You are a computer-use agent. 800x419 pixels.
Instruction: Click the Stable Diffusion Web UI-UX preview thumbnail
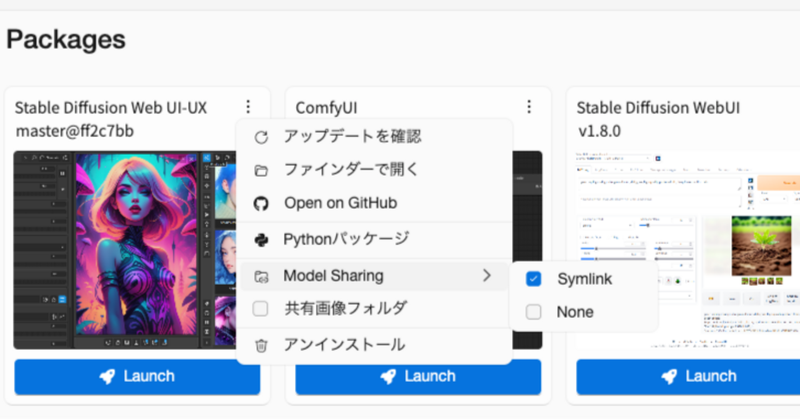(125, 250)
